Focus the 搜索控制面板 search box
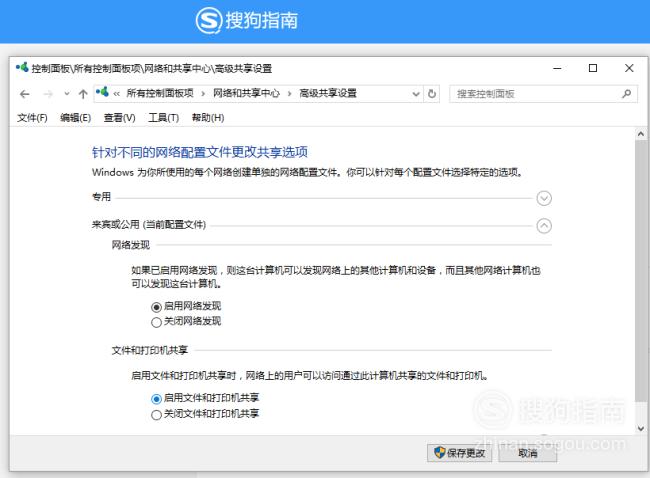This screenshot has width=650, height=478. click(x=543, y=94)
